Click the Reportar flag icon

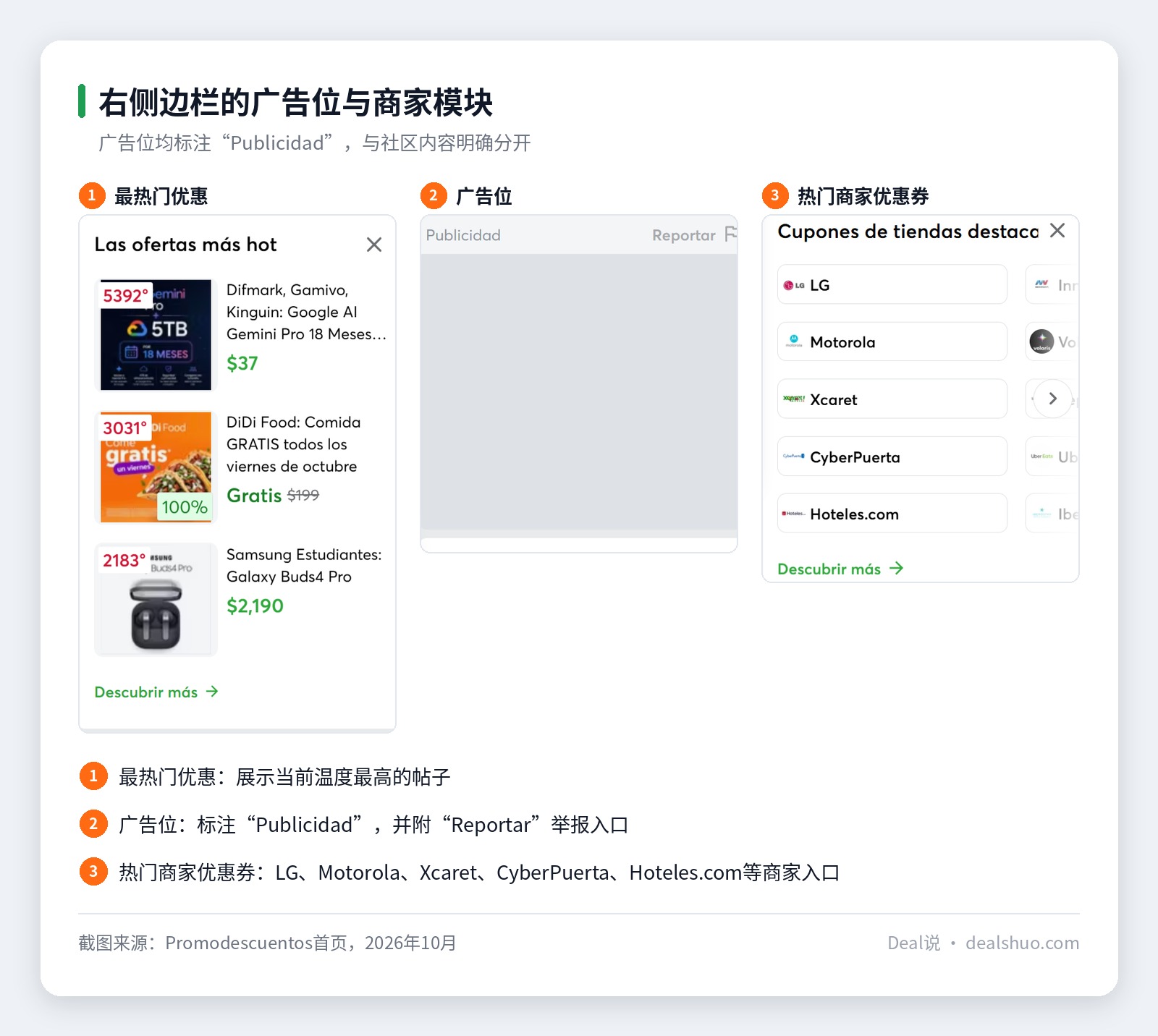click(x=731, y=234)
